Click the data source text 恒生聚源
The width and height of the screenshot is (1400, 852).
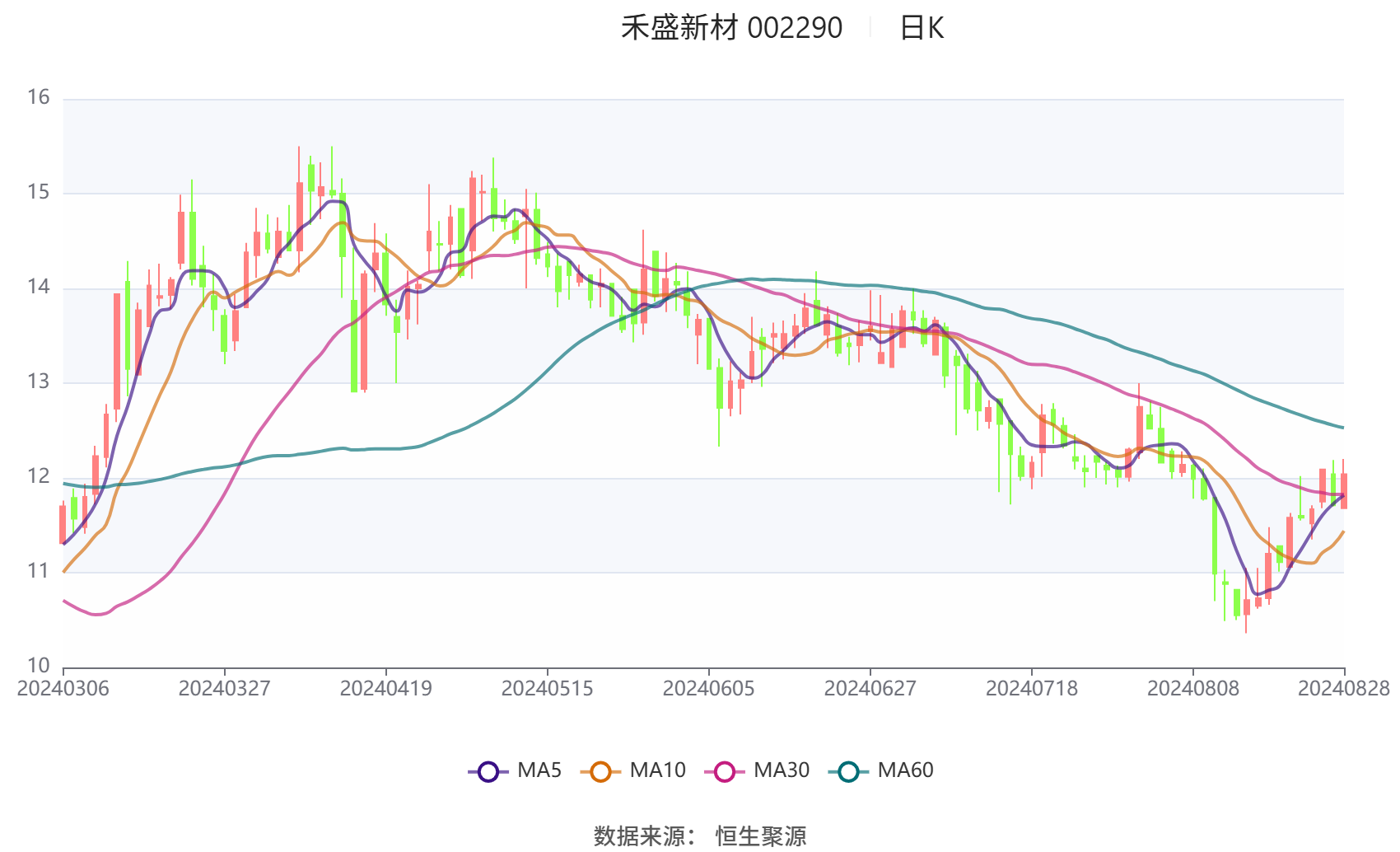761,836
